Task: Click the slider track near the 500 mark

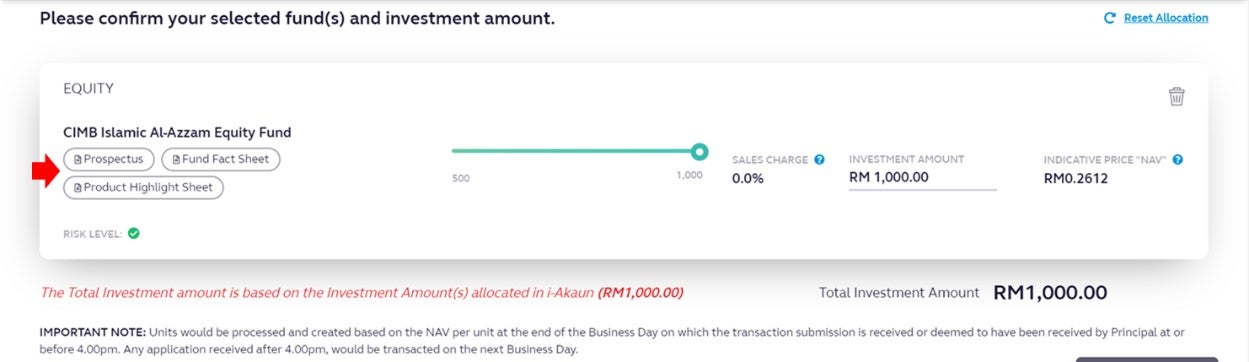Action: coord(460,152)
